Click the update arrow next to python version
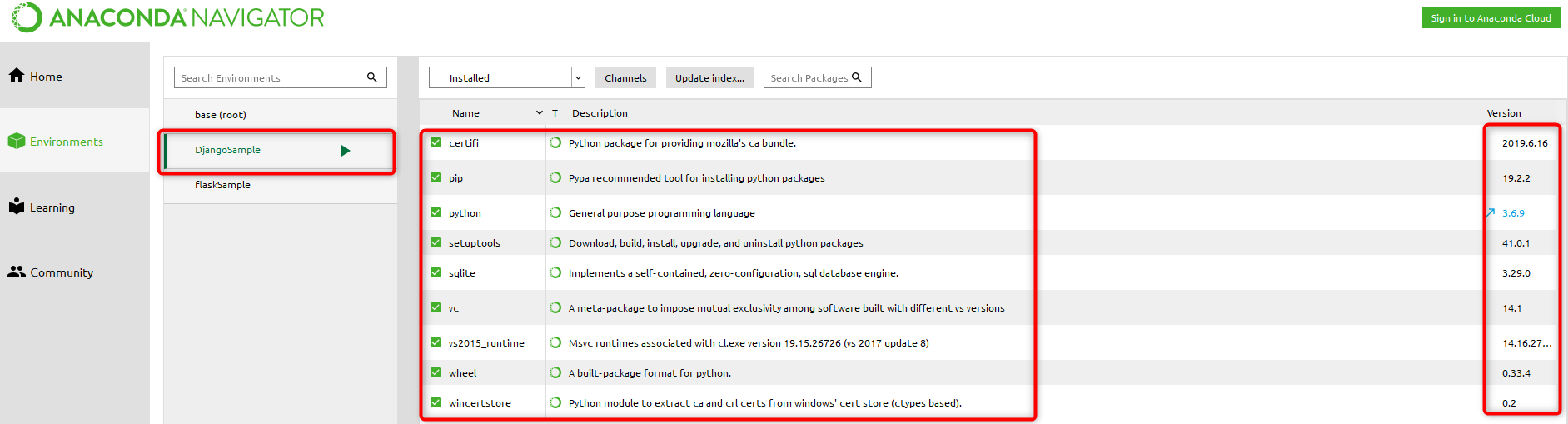This screenshot has height=424, width=1568. point(1491,212)
